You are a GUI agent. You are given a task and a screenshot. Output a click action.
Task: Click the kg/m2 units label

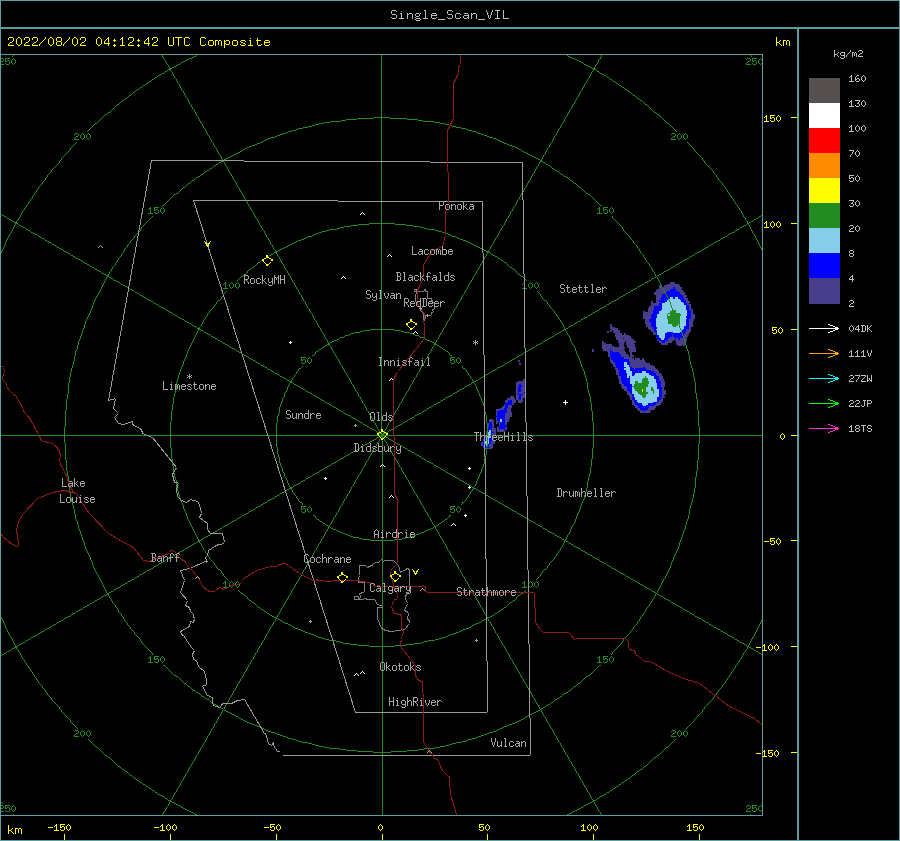pyautogui.click(x=848, y=54)
